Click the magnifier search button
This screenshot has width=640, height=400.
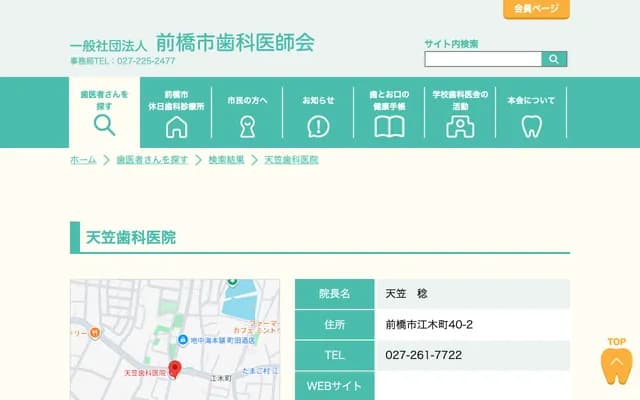click(554, 59)
